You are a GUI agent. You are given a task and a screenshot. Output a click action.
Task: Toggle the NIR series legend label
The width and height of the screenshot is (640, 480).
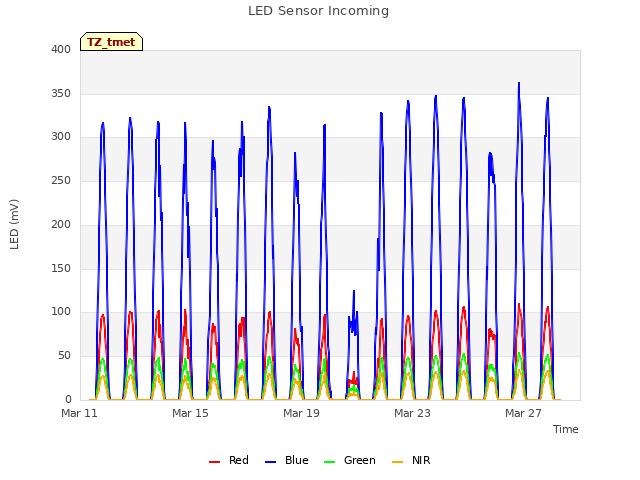click(421, 460)
